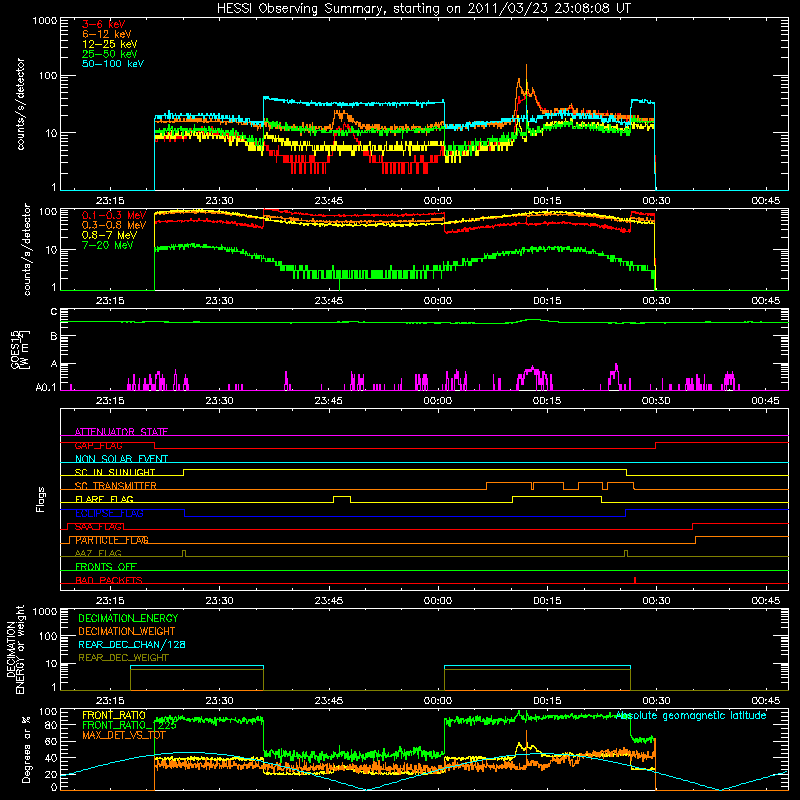Pick the SC_IN_SUNLIGHT flag label
This screenshot has width=800, height=800.
[115, 472]
